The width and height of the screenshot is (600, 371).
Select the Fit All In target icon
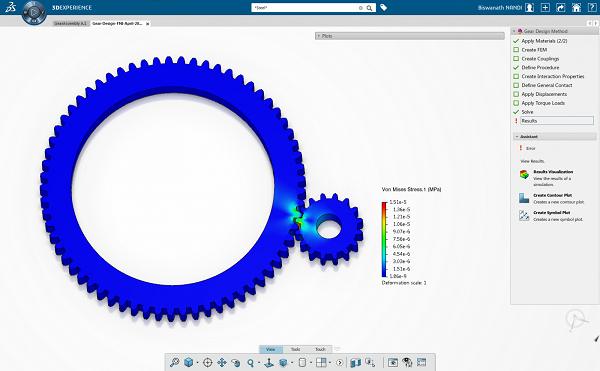pos(207,362)
